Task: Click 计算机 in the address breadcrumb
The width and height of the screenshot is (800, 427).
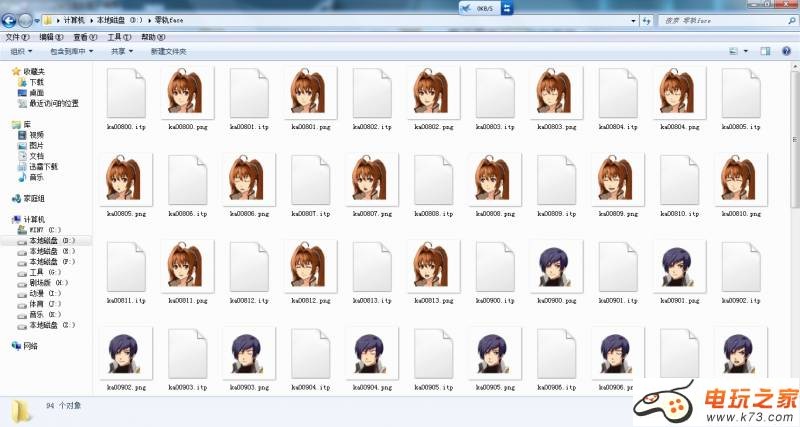Action: click(74, 20)
